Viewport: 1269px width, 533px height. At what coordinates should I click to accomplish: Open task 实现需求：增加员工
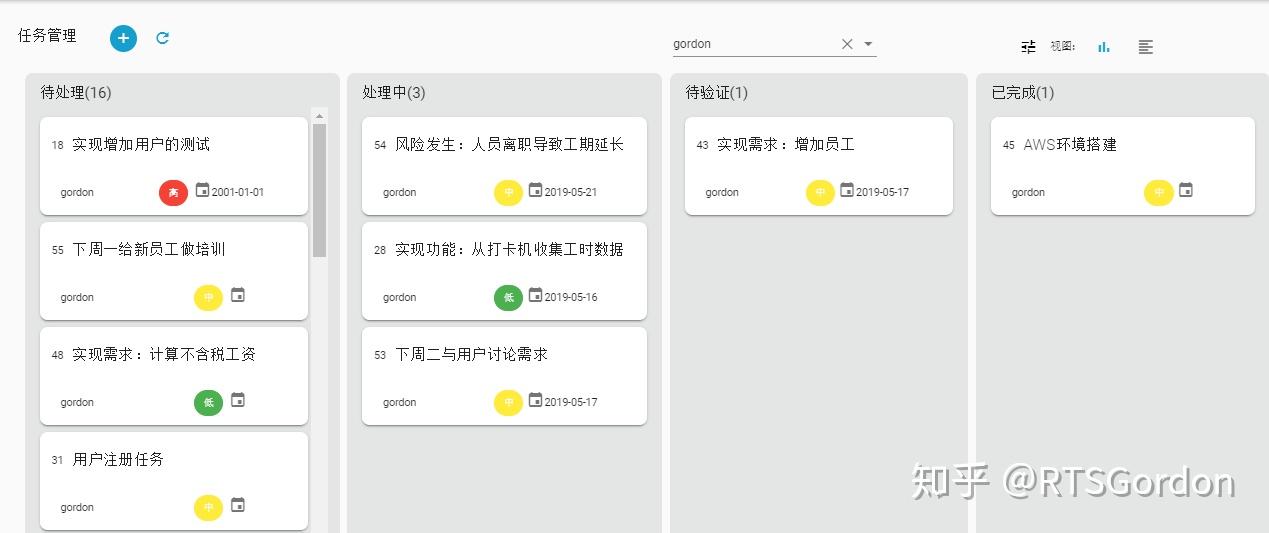786,144
